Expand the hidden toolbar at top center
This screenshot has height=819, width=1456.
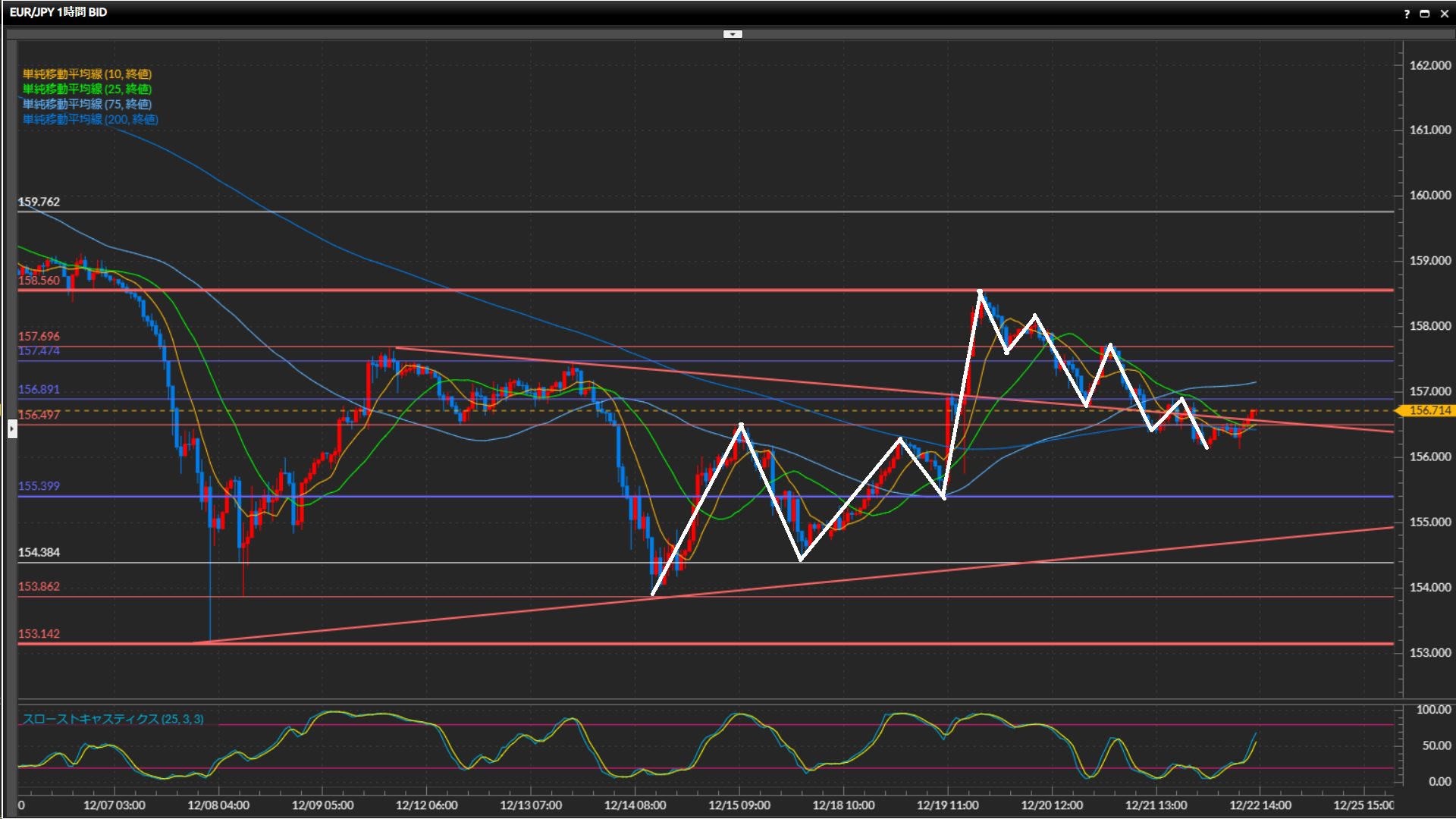733,34
